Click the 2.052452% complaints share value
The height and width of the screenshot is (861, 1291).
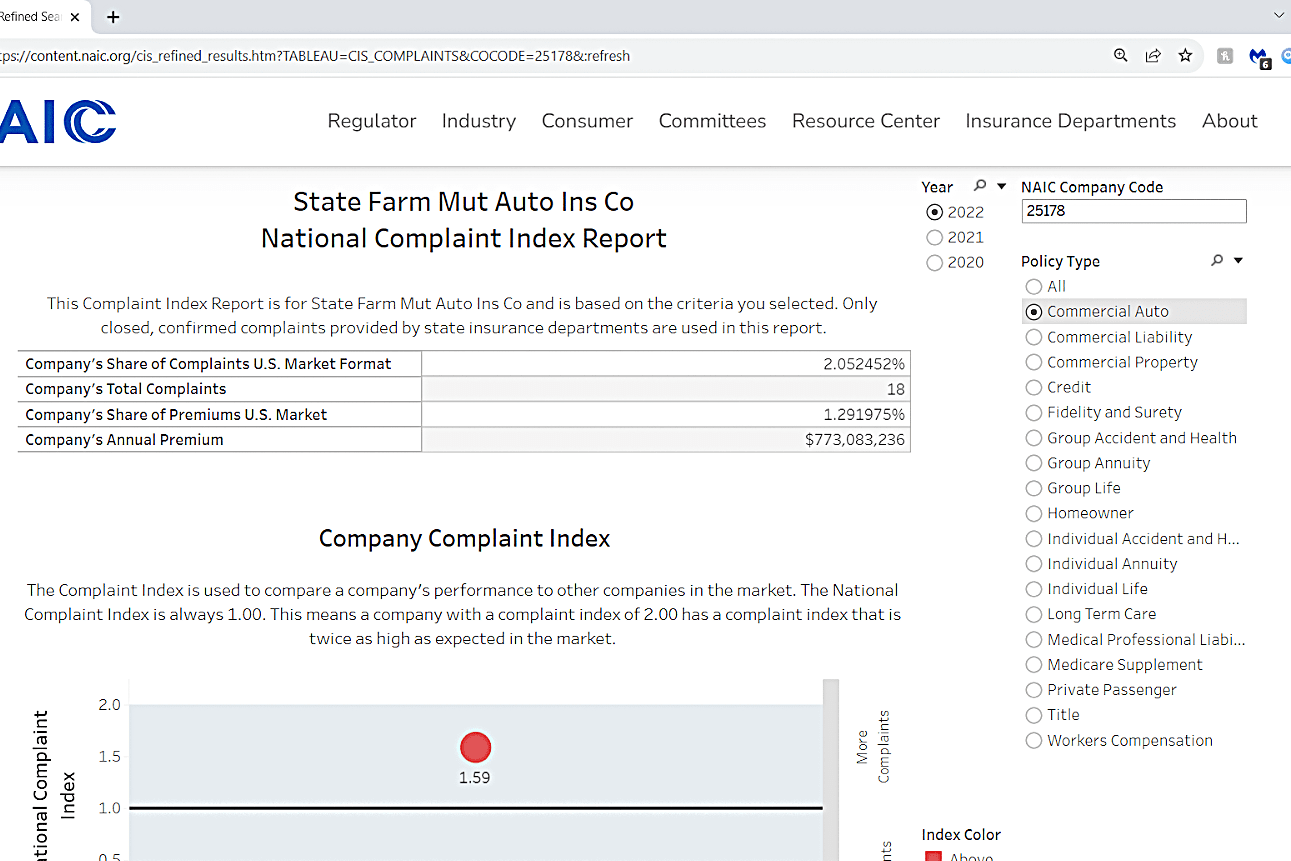[x=864, y=364]
